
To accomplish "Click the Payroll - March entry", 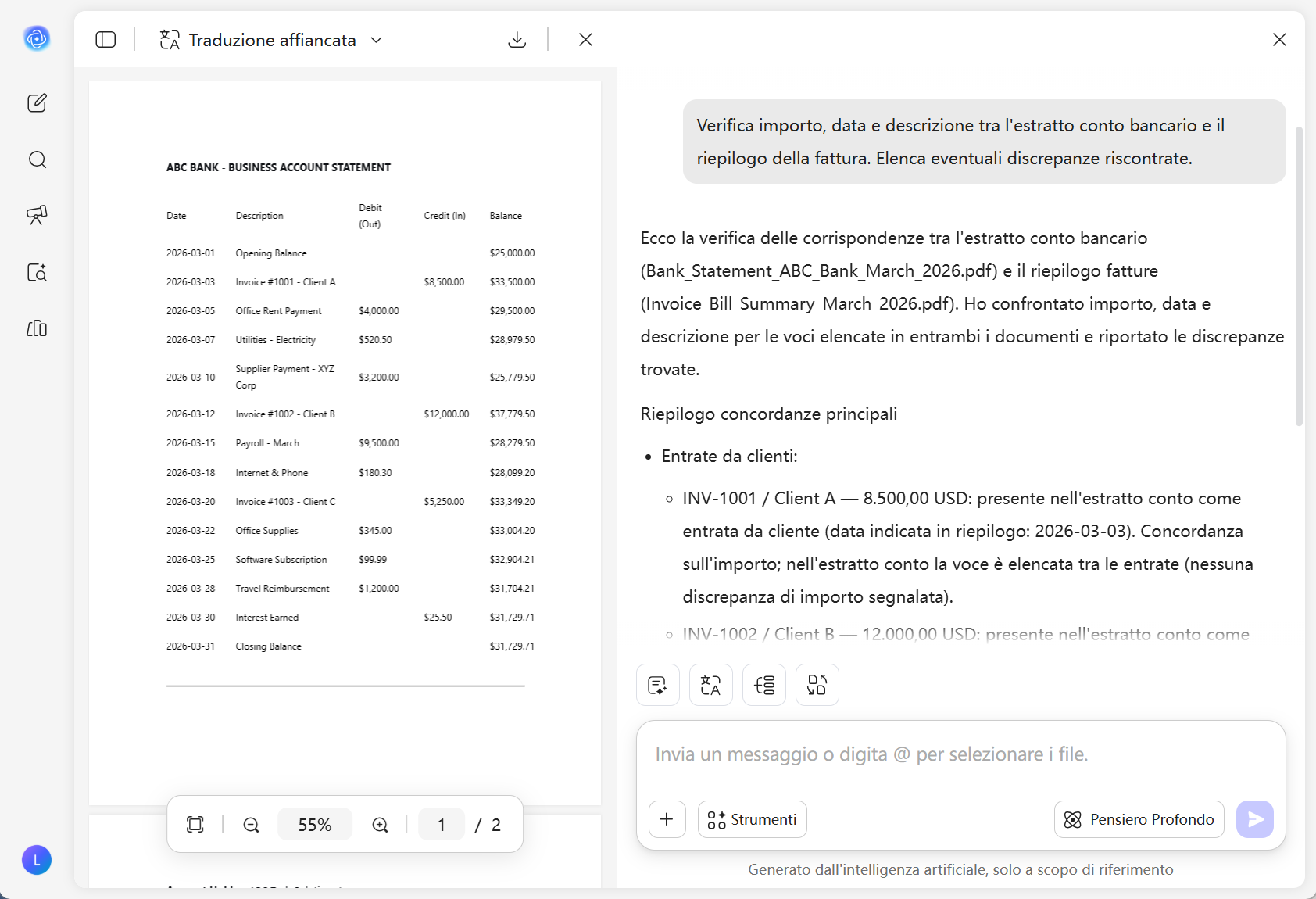I will pyautogui.click(x=267, y=443).
